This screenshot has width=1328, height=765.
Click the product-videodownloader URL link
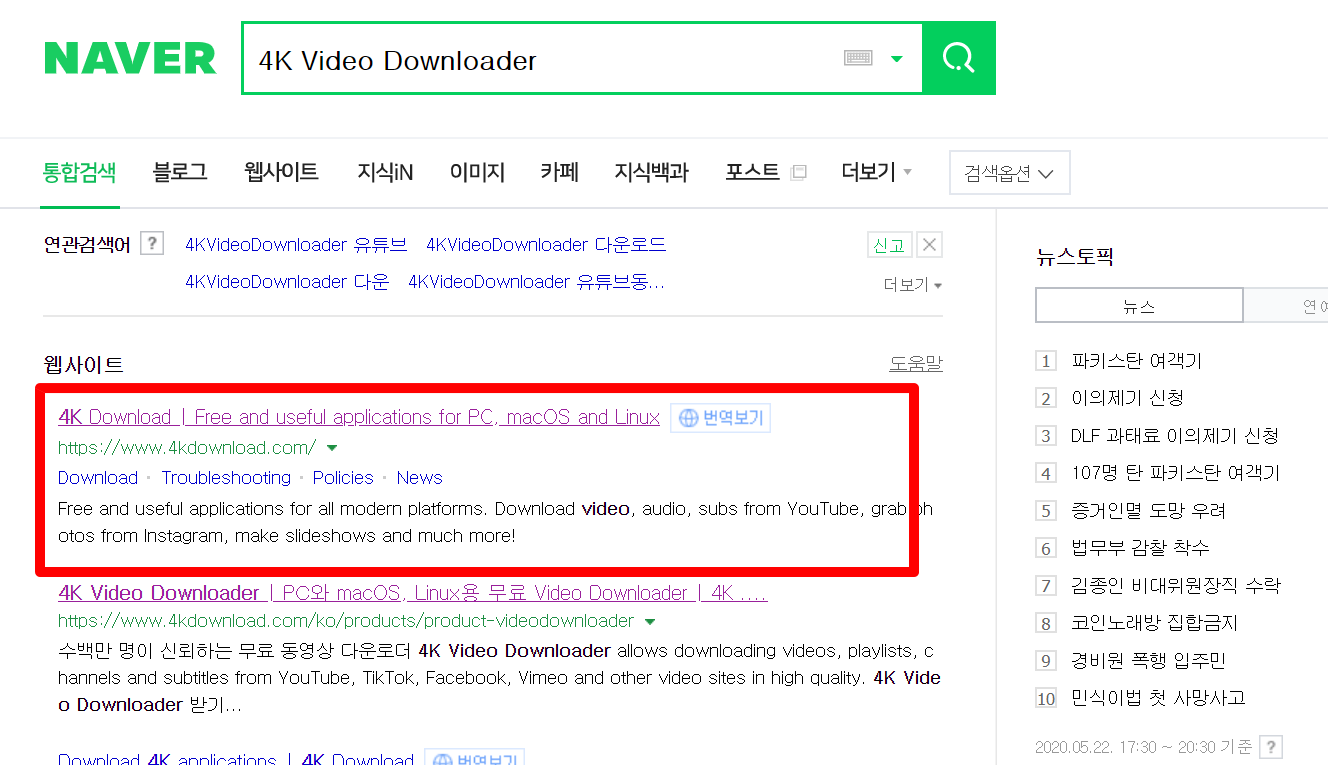coord(346,621)
